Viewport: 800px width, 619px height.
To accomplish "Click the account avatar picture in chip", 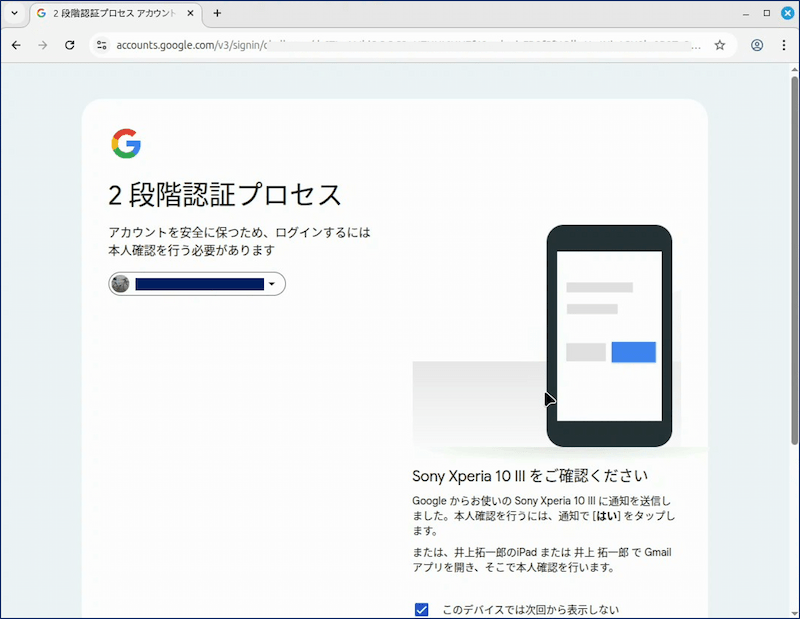I will point(120,284).
